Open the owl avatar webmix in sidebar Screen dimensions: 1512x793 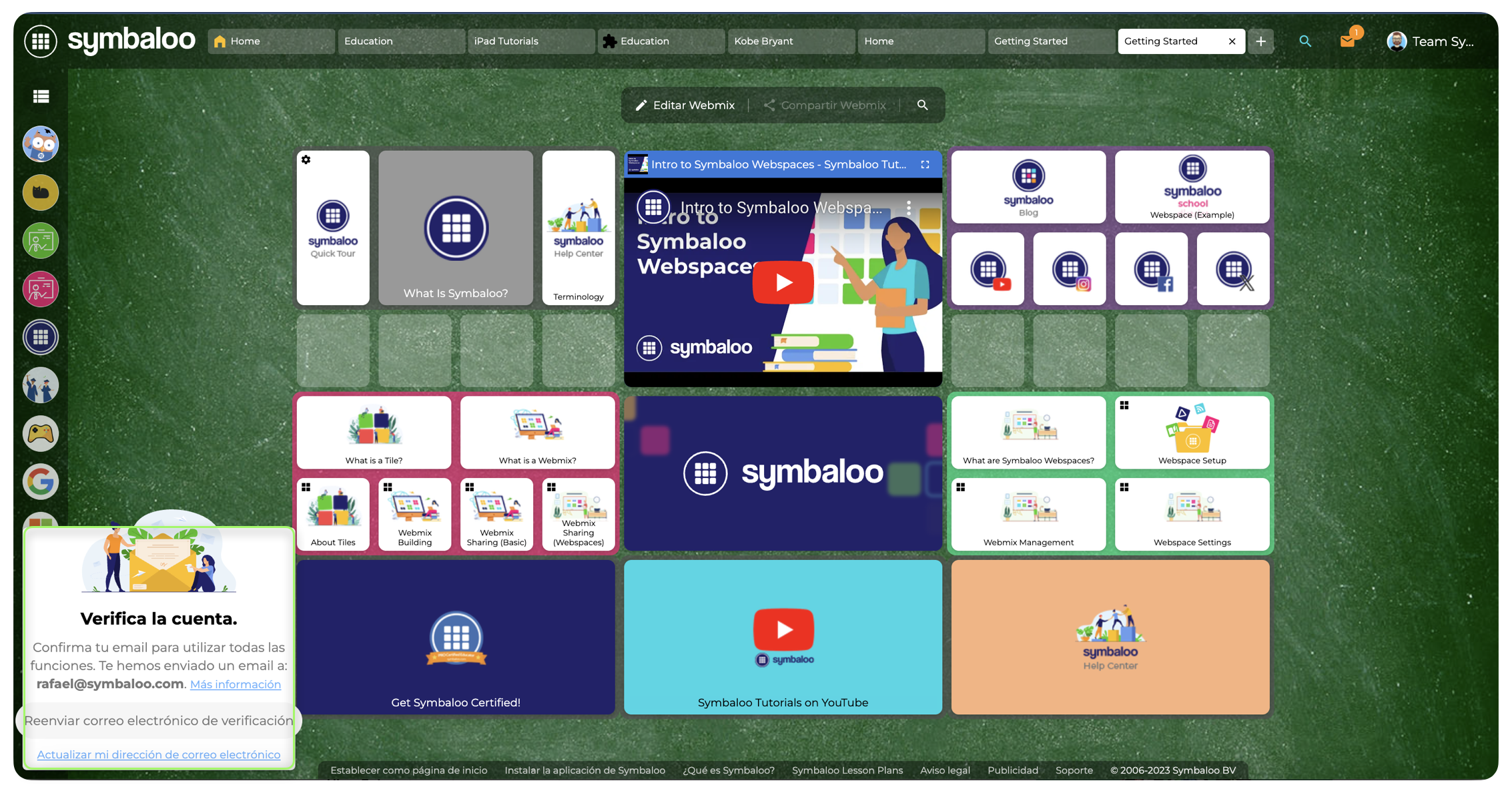41,144
